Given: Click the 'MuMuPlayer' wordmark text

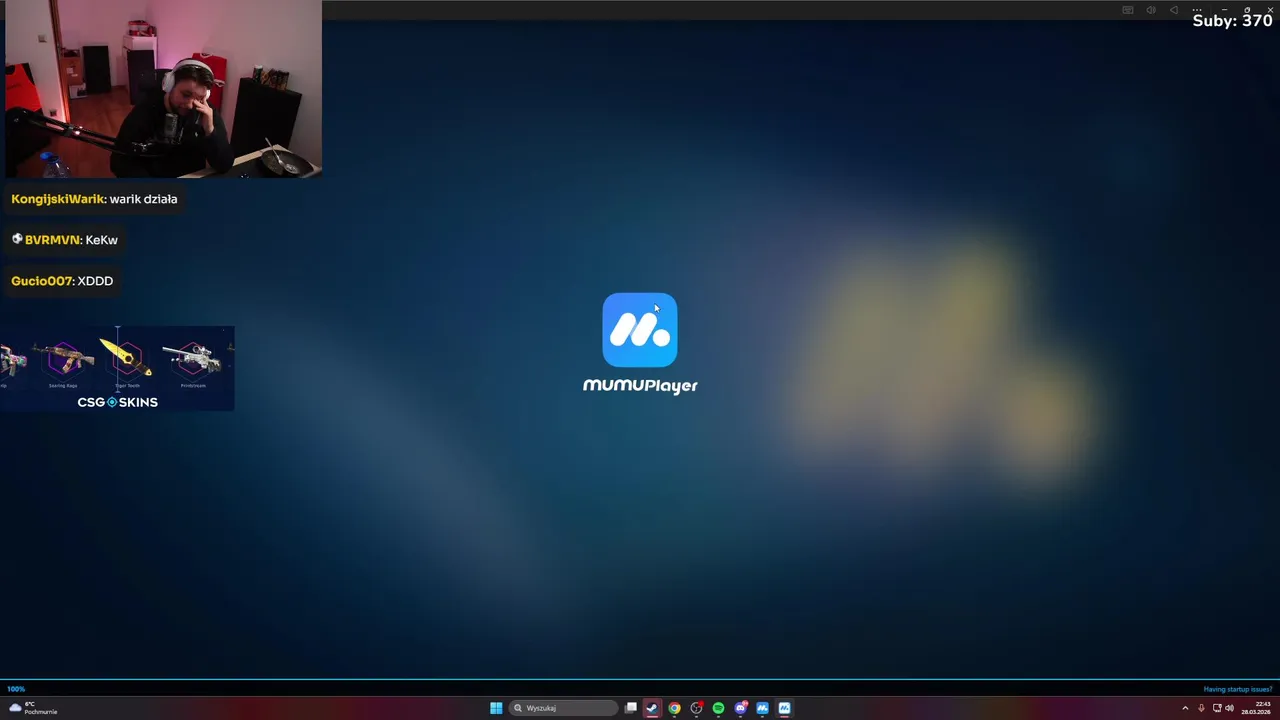Looking at the screenshot, I should click(x=640, y=386).
